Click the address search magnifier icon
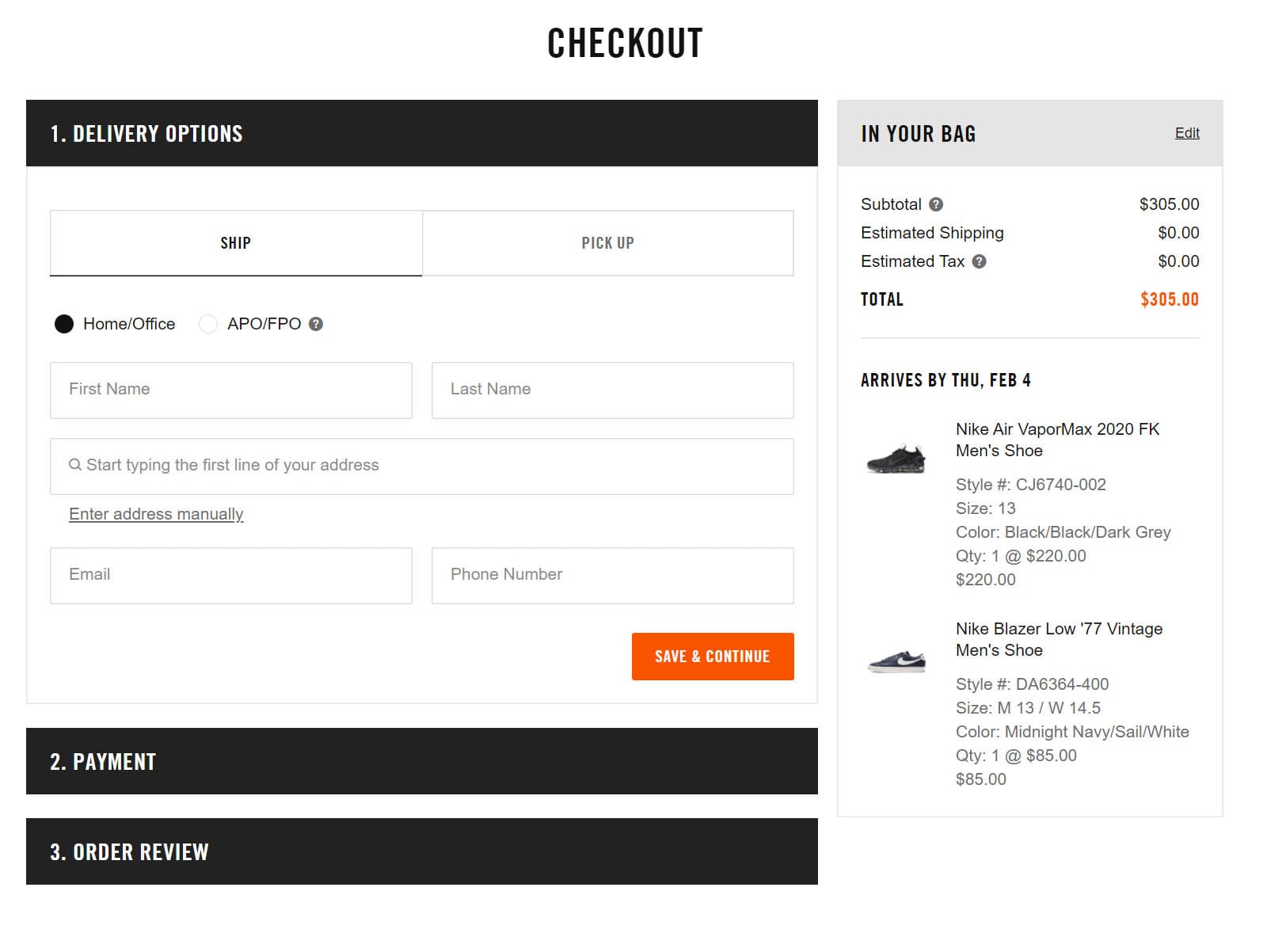This screenshot has height=952, width=1267. click(75, 465)
